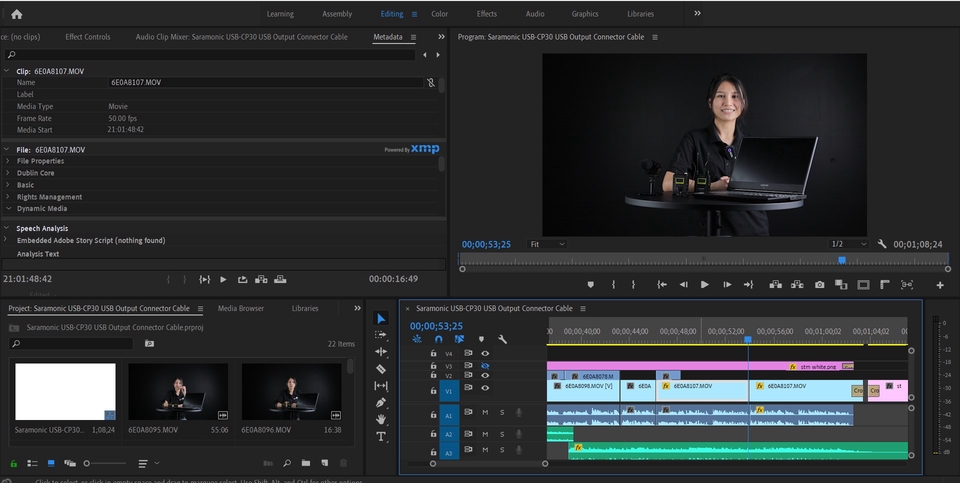Select the Pen tool
The image size is (960, 483).
pos(381,403)
